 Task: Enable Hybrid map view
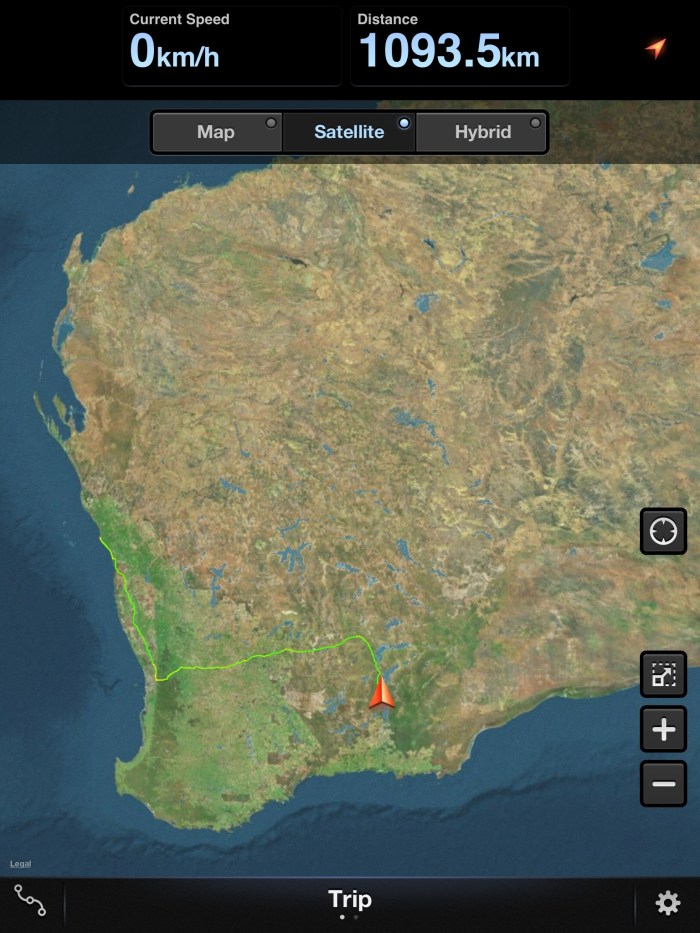point(482,132)
